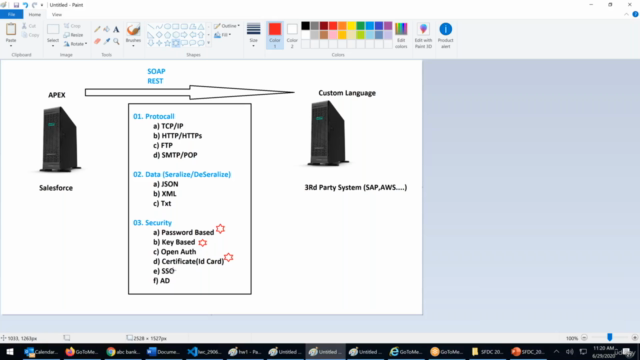Switch to the View tab
The width and height of the screenshot is (640, 360).
57,14
